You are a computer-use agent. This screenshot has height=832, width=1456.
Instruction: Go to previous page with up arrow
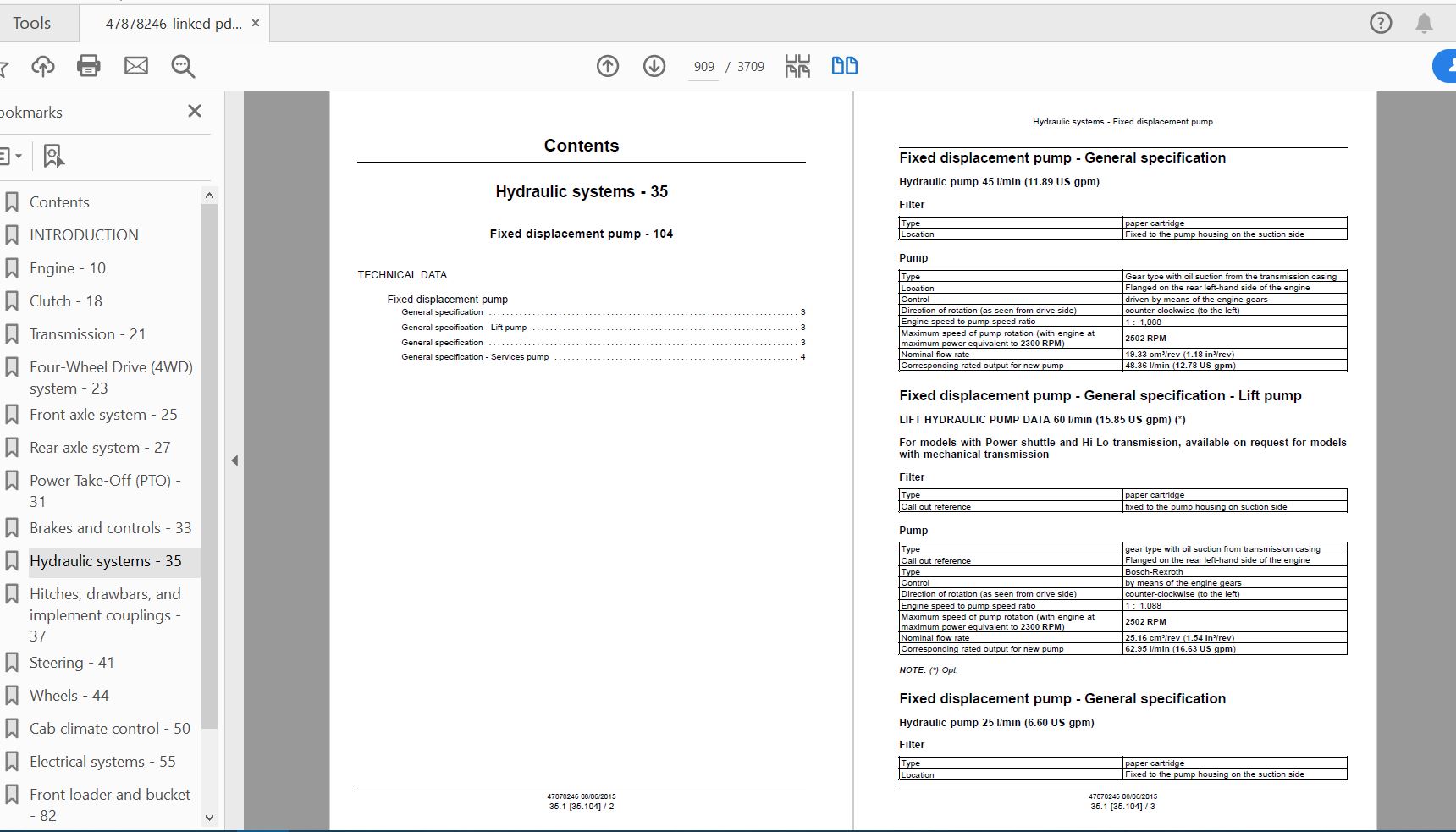point(608,66)
